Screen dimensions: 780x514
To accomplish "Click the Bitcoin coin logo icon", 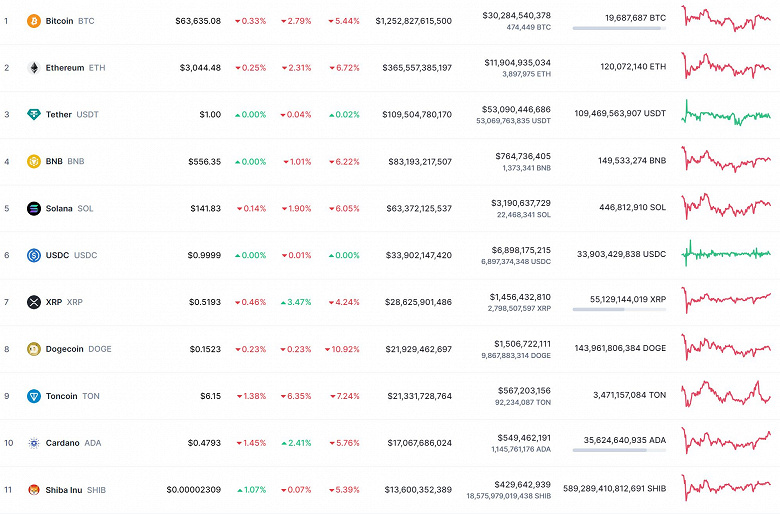I will coord(33,20).
